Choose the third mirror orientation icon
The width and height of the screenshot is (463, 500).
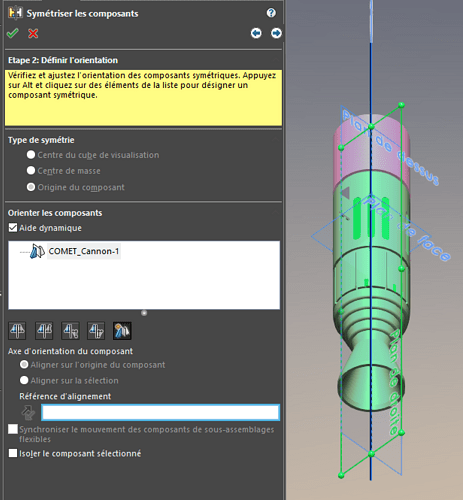[x=70, y=331]
